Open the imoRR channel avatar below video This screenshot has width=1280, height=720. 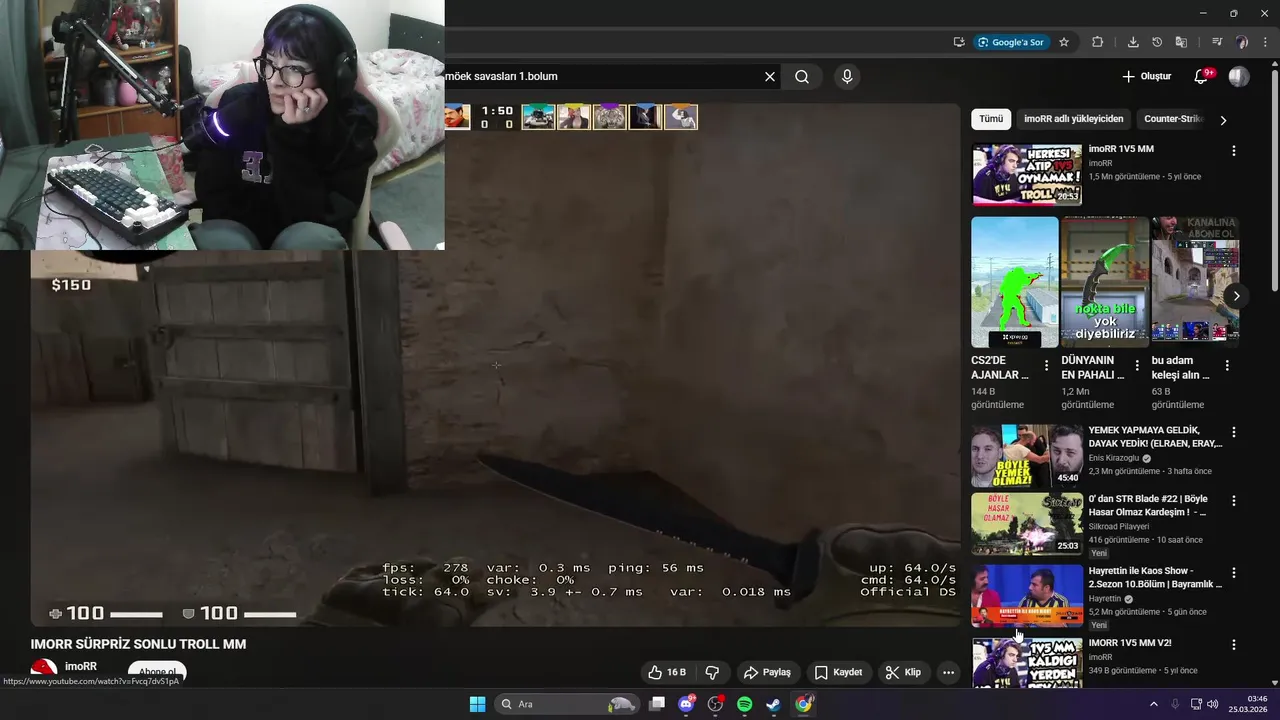coord(44,668)
